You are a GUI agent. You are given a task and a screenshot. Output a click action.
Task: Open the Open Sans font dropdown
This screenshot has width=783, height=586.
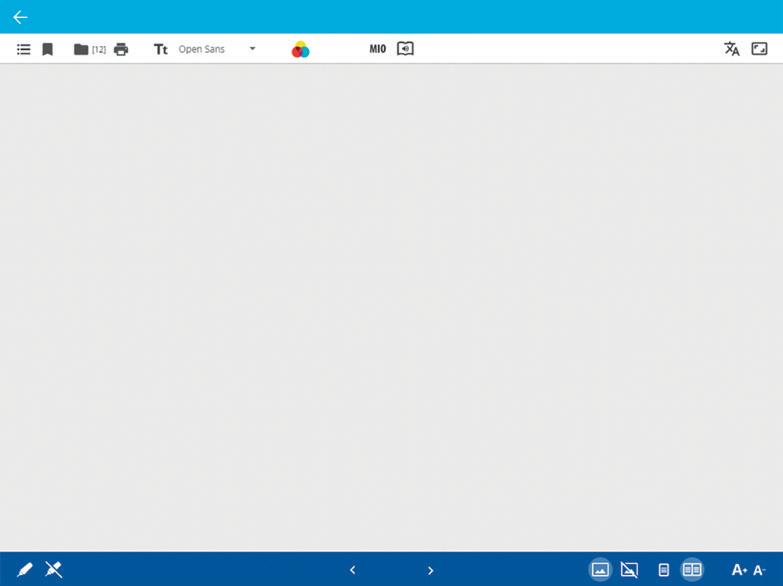(x=217, y=49)
